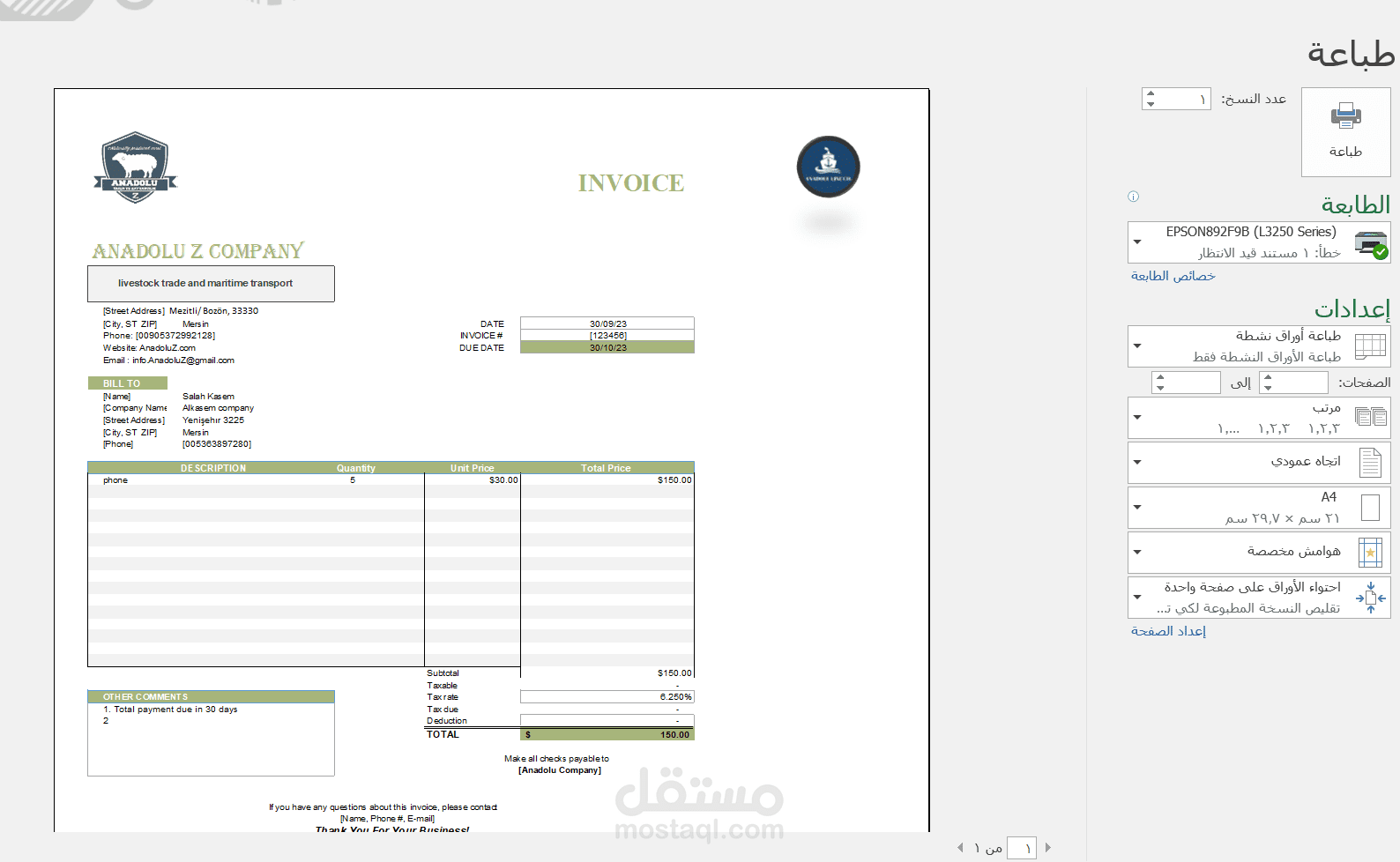Open the A4 paper size dropdown

pos(1259,508)
